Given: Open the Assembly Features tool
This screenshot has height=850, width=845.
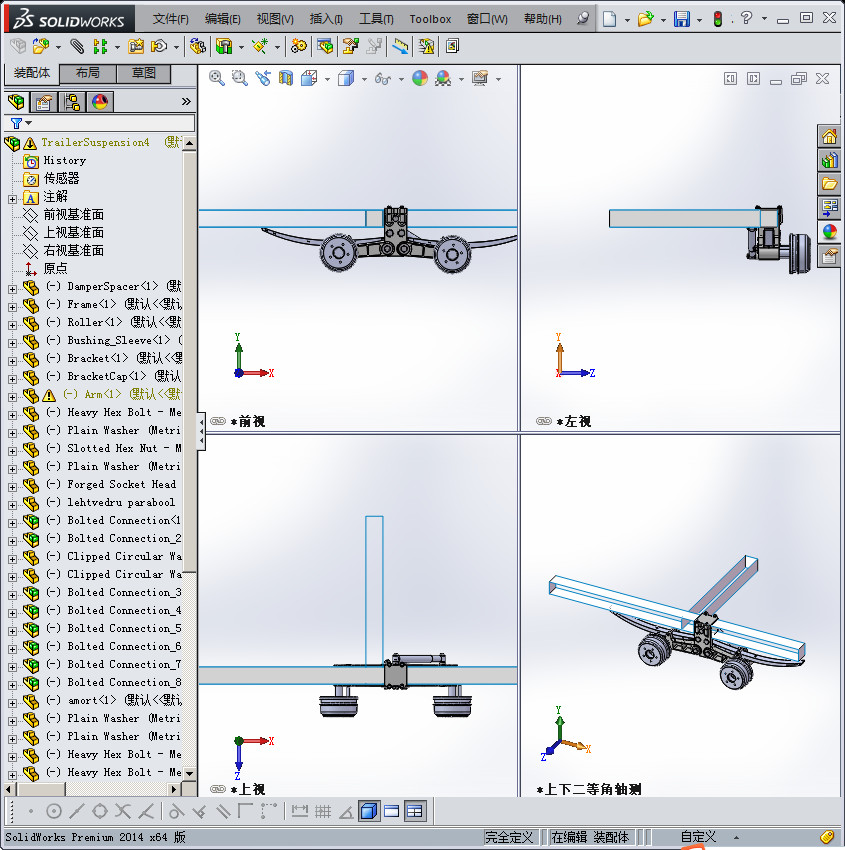Looking at the screenshot, I should pos(224,47).
